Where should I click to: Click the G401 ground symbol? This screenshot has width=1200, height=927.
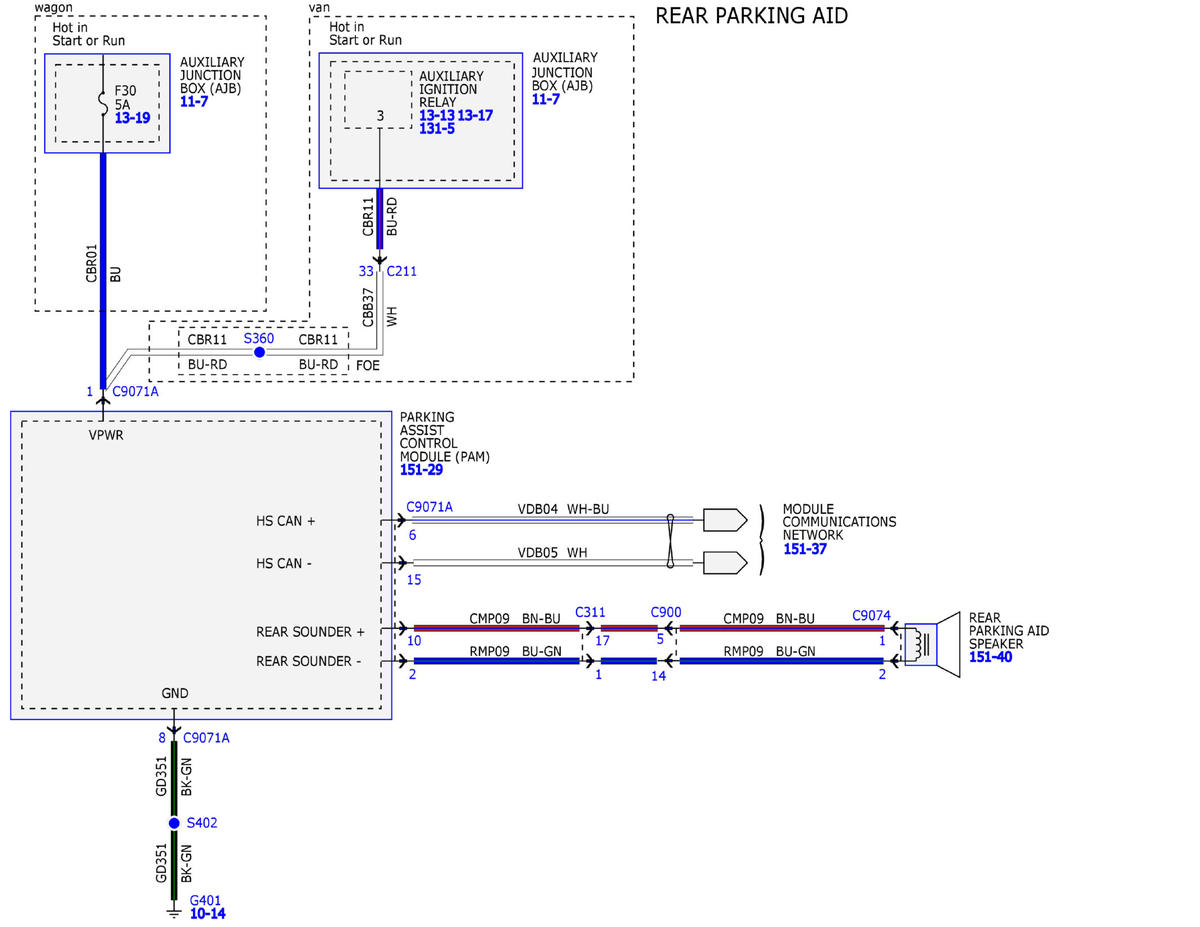tap(174, 911)
